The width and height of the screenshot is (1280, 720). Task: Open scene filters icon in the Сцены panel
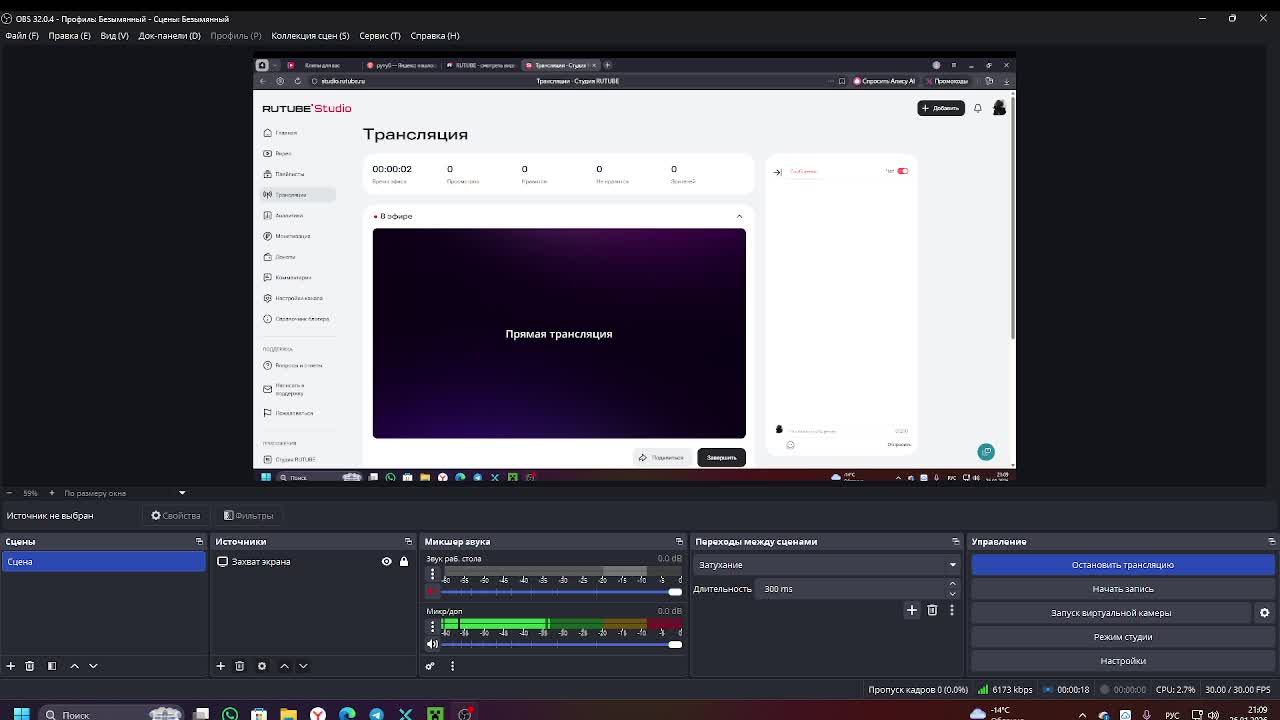coord(52,666)
